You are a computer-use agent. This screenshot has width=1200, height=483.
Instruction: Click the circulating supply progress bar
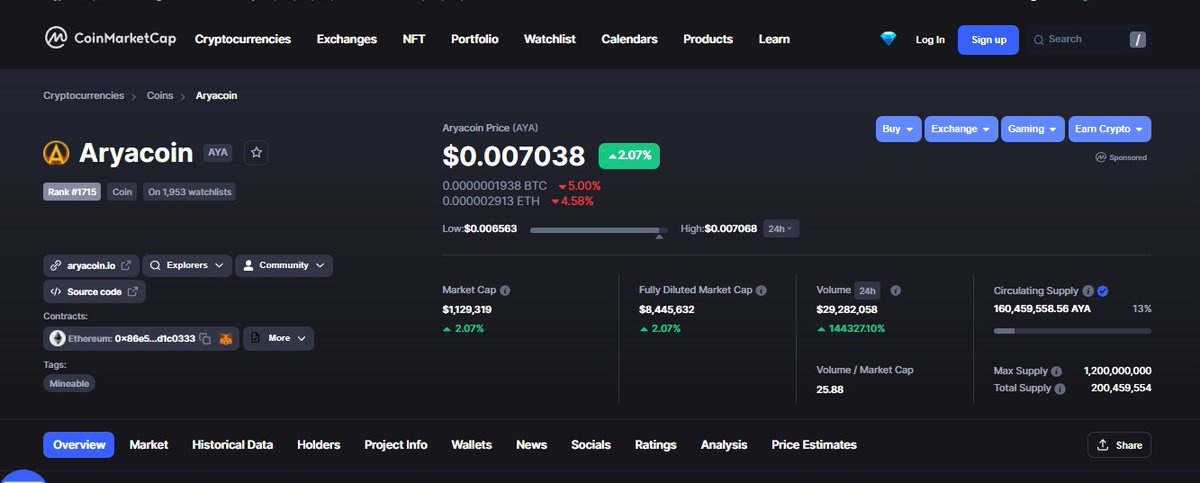coord(1072,330)
